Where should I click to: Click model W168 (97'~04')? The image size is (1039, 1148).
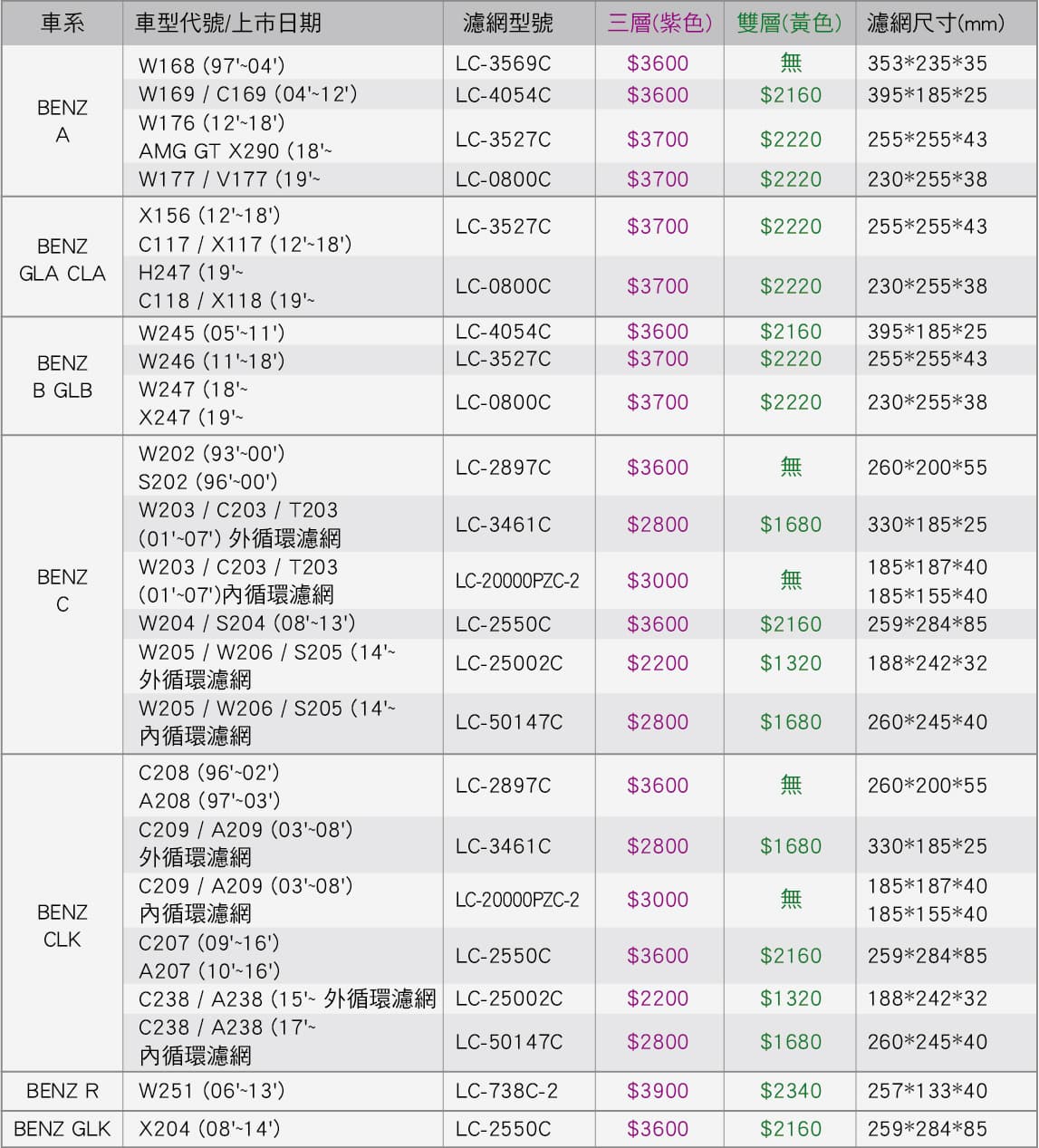click(211, 65)
